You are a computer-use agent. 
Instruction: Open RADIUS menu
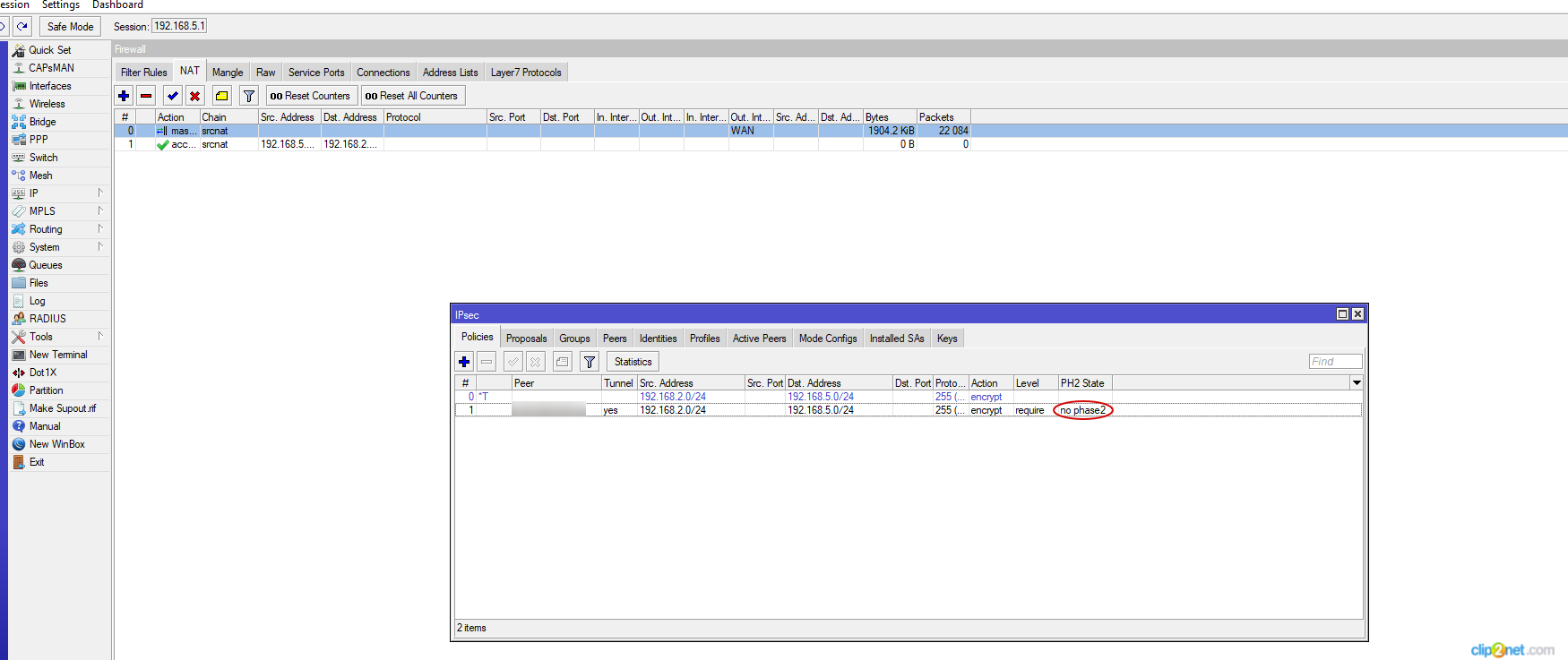click(47, 319)
